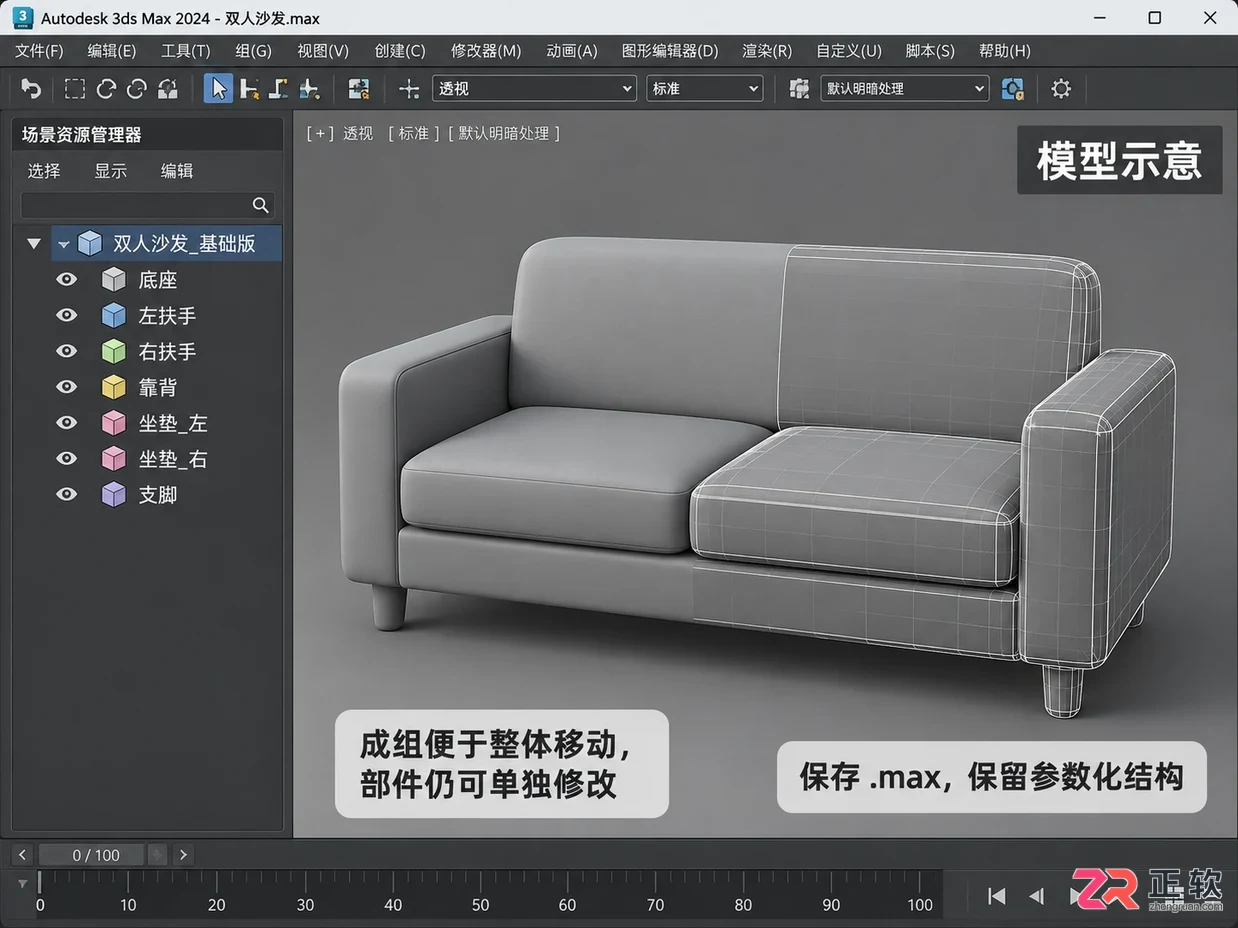Click the Previous Frame playback button
The image size is (1238, 928).
(x=1037, y=897)
